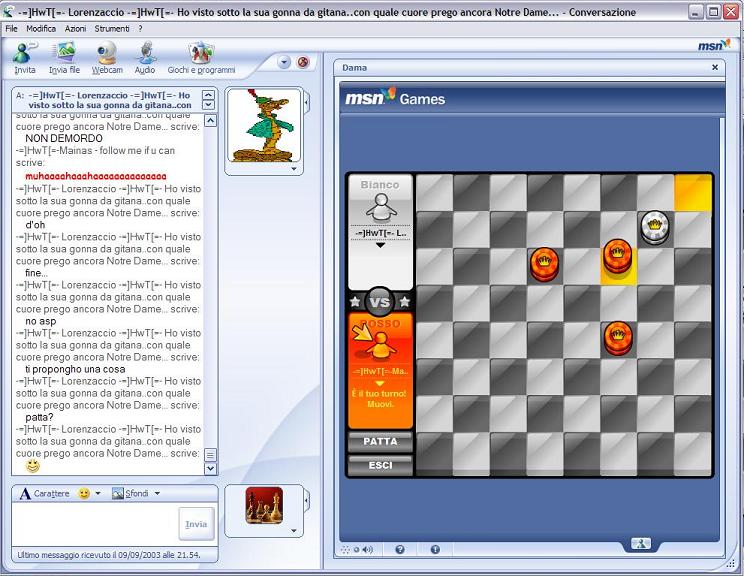Click the 'ti propongho una cosa' message
The width and height of the screenshot is (744, 576).
75,369
